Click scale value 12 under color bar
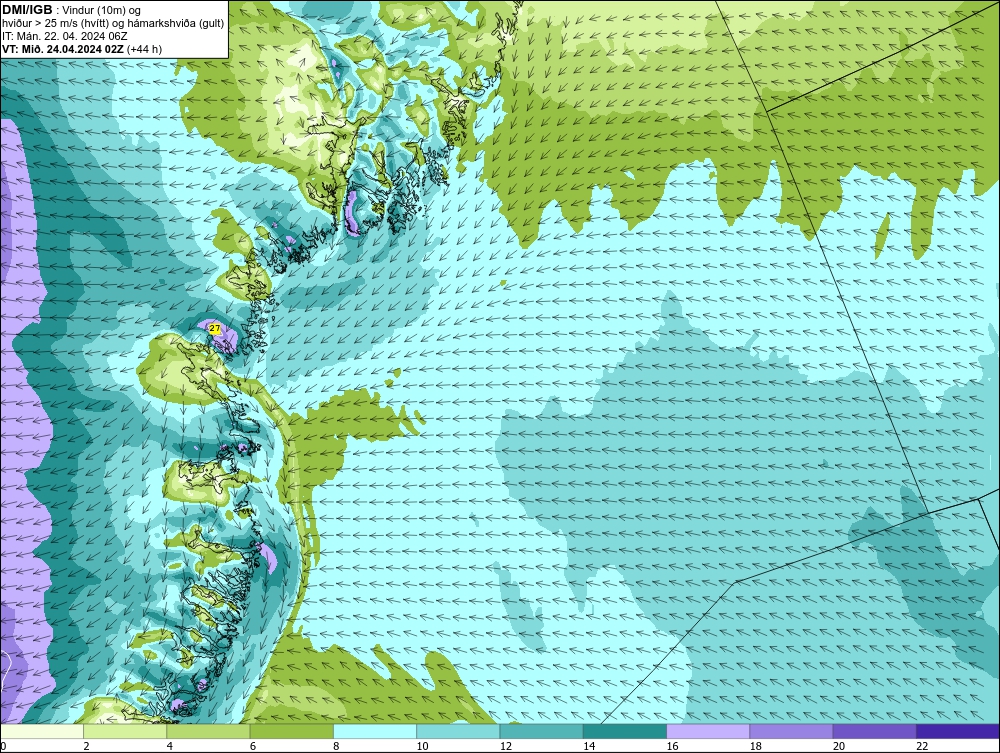Image resolution: width=1000 pixels, height=753 pixels. (x=506, y=746)
